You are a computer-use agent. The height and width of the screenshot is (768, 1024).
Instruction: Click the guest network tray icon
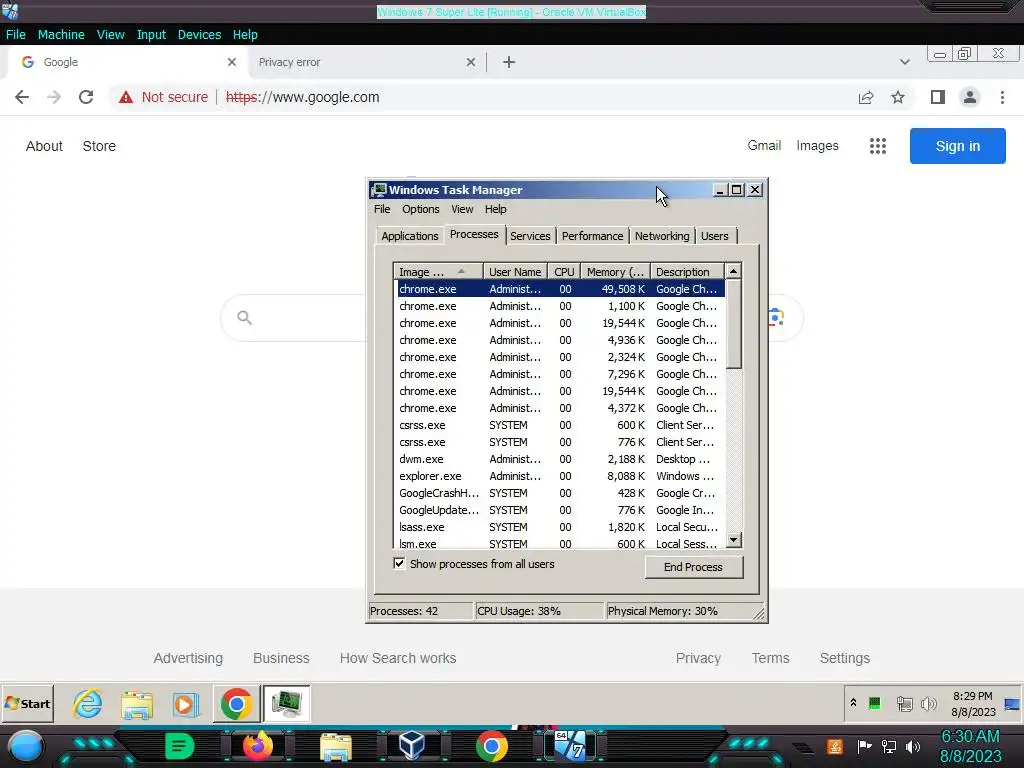904,704
